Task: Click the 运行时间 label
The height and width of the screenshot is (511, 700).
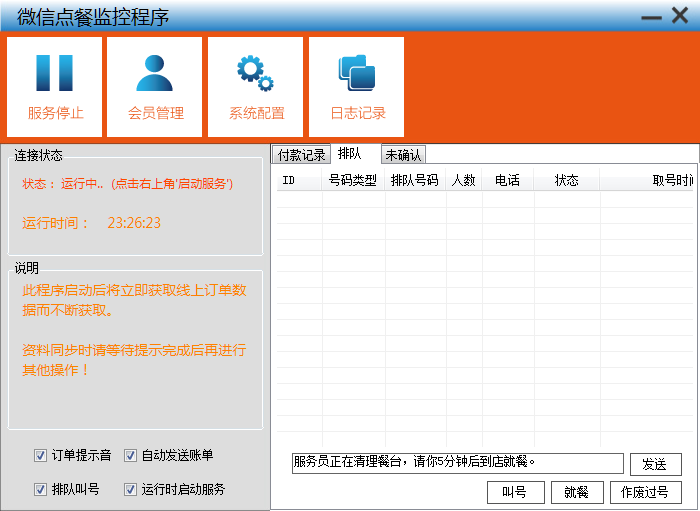Action: point(55,223)
